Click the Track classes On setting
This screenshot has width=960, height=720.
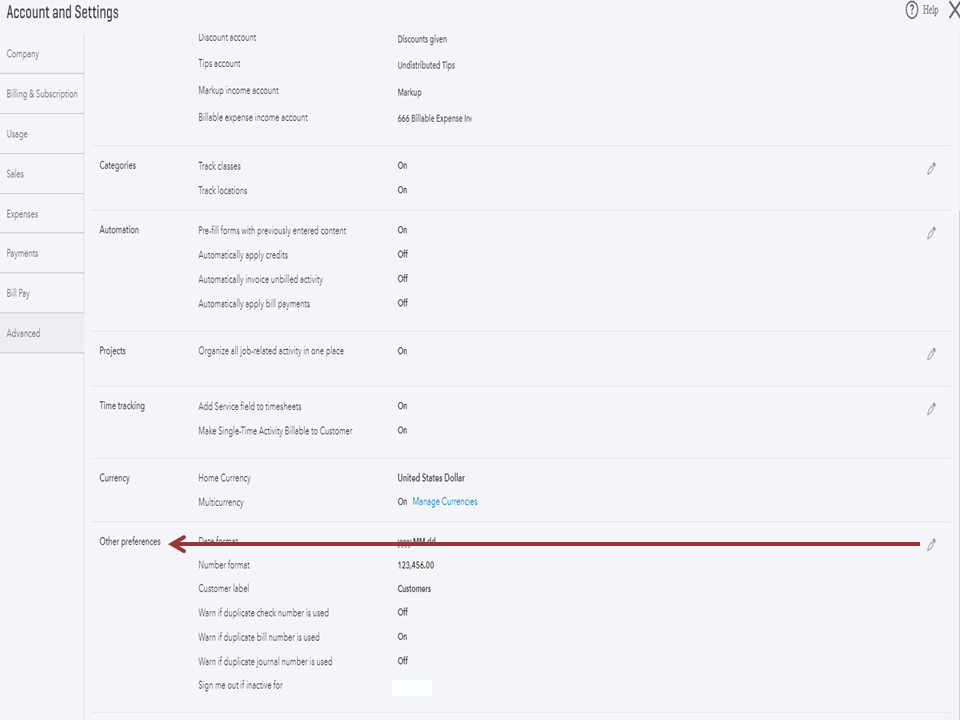tap(402, 166)
